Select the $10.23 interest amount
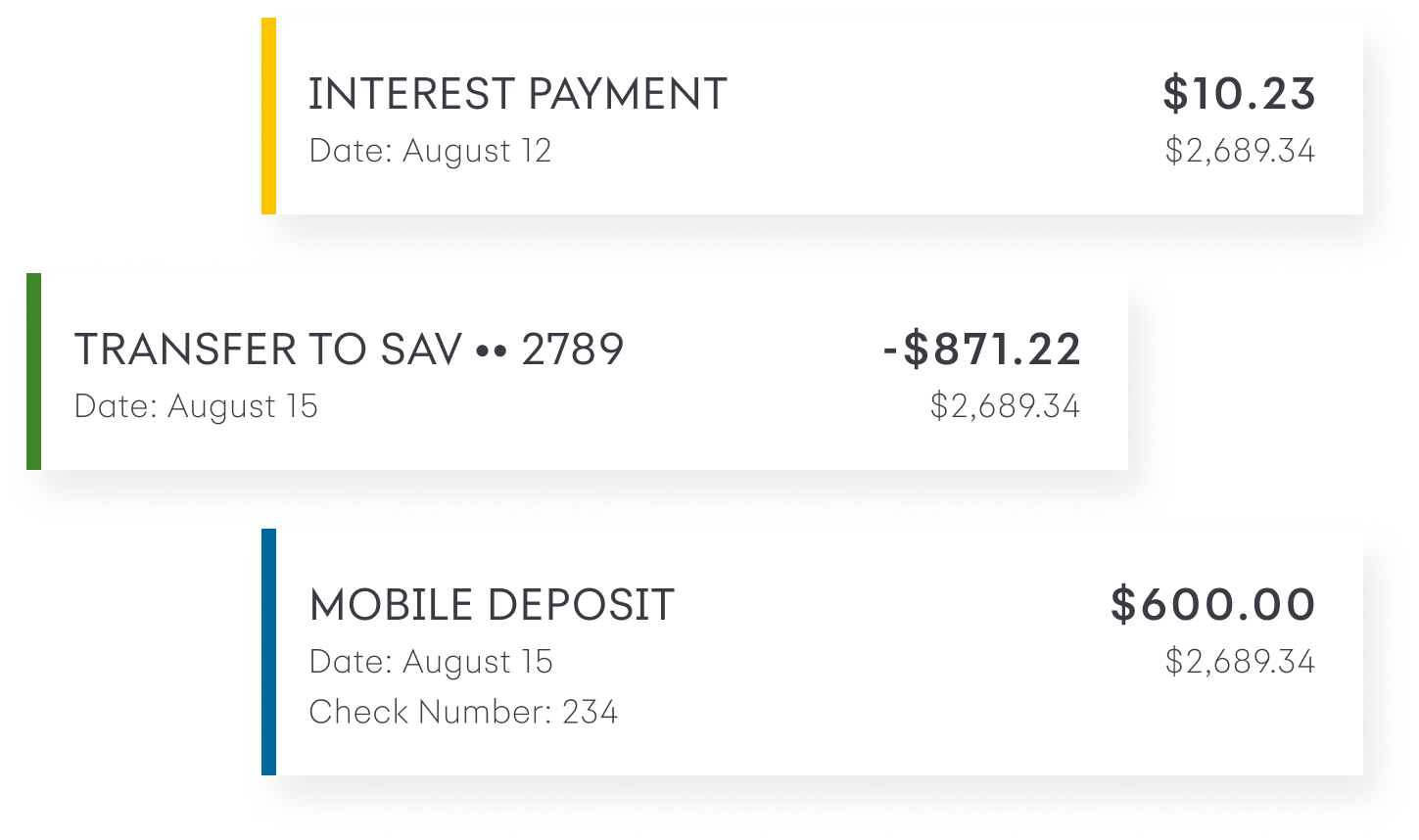 (x=1239, y=94)
